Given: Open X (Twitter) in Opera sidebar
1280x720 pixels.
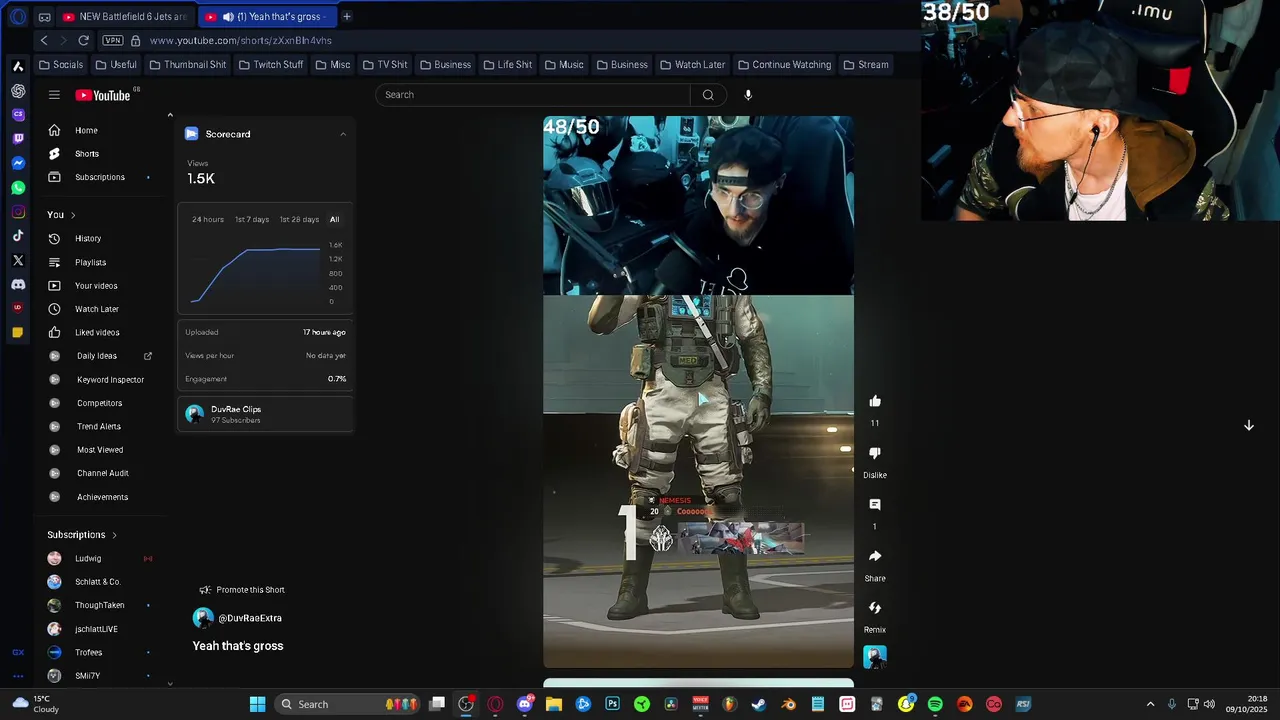Looking at the screenshot, I should click(18, 260).
